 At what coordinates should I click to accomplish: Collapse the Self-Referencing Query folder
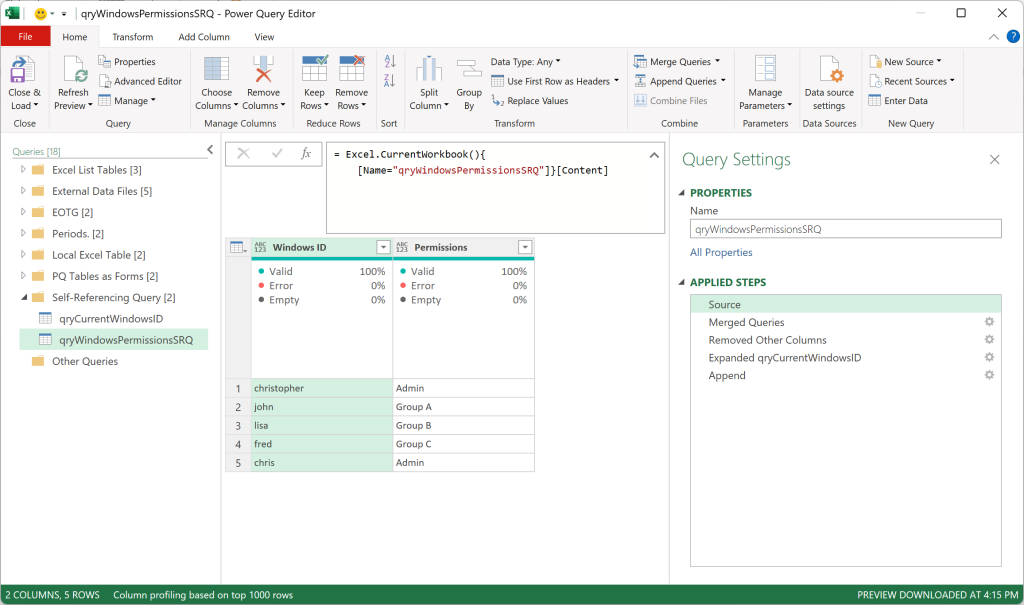pyautogui.click(x=24, y=297)
